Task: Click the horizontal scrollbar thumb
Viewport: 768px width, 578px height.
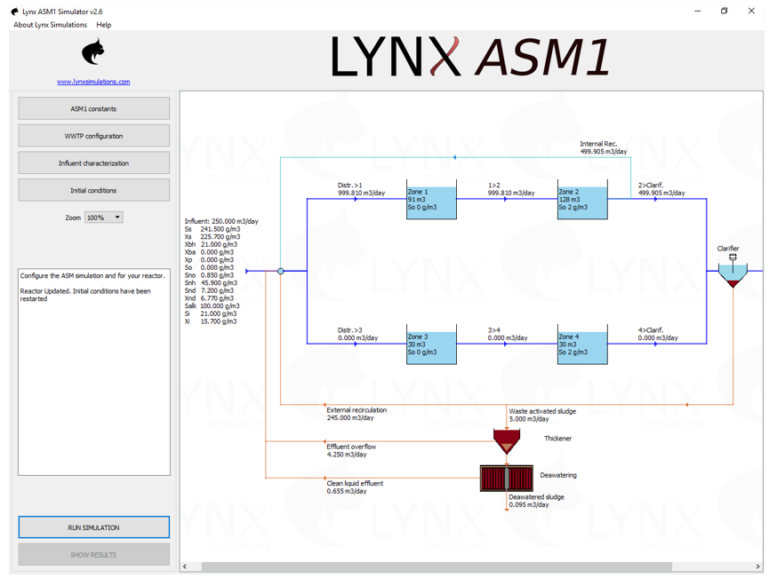Action: point(436,566)
